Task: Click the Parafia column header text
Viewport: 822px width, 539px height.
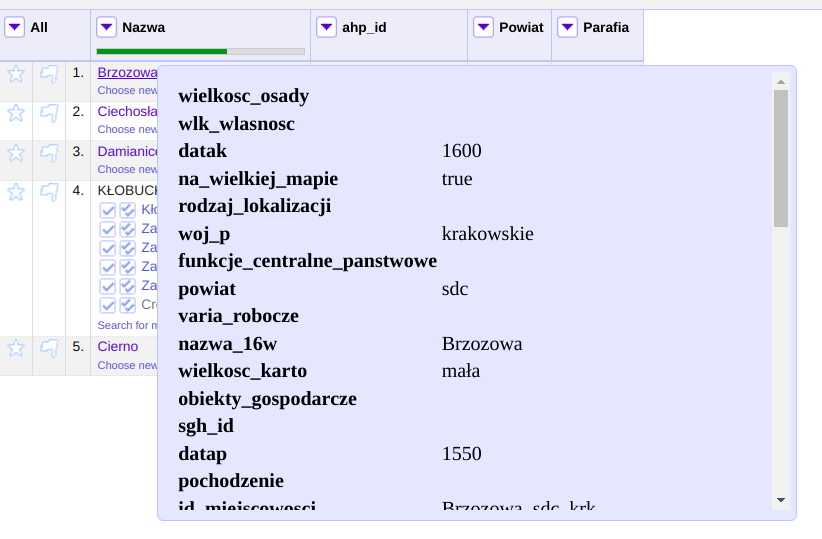Action: [606, 27]
